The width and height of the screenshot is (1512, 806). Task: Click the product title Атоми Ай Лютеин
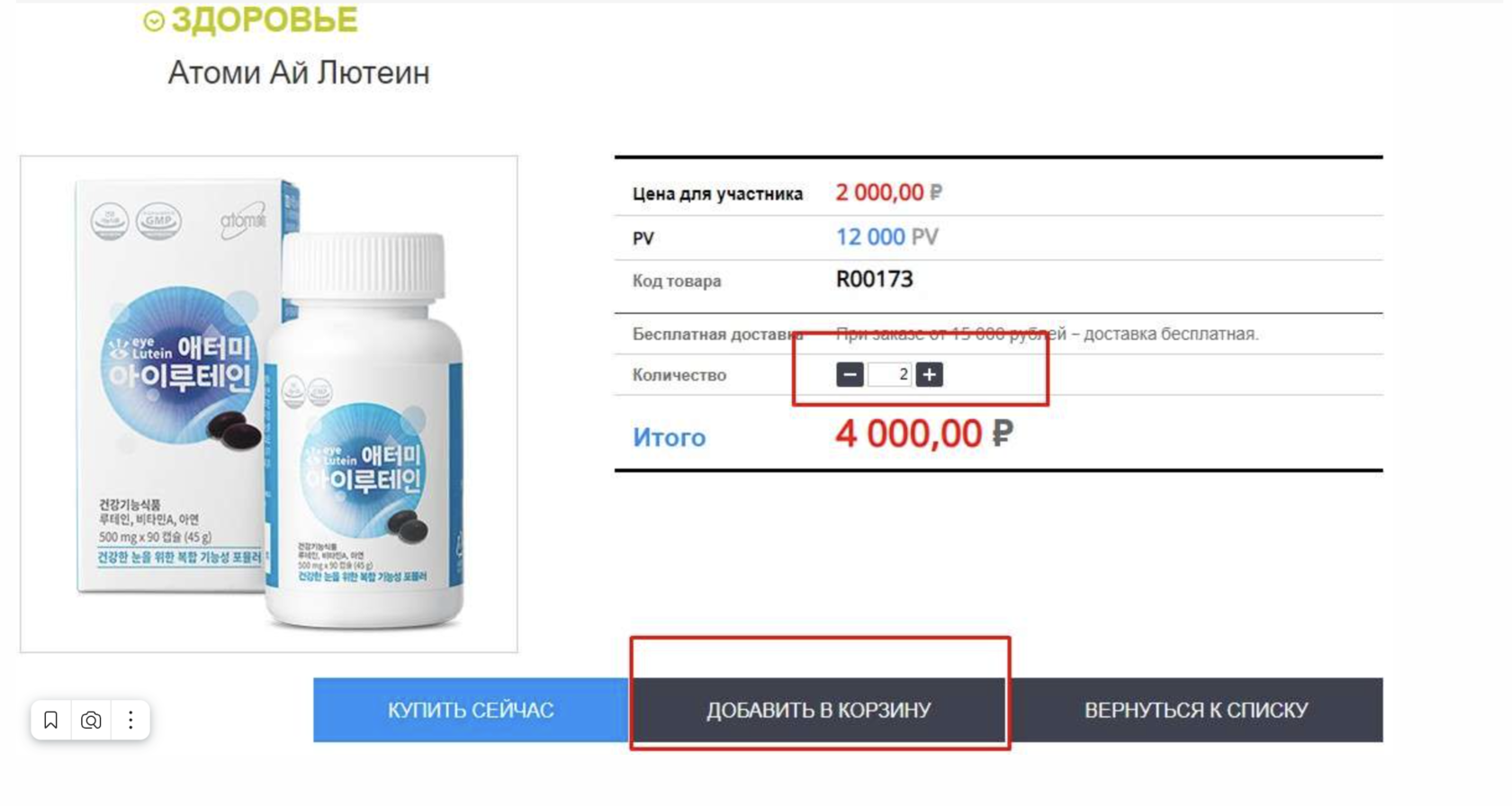click(x=299, y=73)
